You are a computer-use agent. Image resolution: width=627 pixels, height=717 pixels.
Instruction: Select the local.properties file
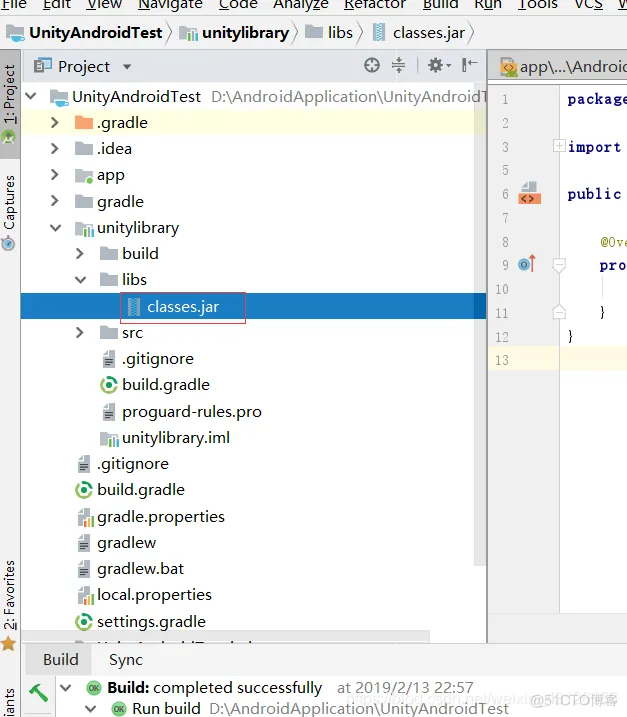(x=154, y=595)
